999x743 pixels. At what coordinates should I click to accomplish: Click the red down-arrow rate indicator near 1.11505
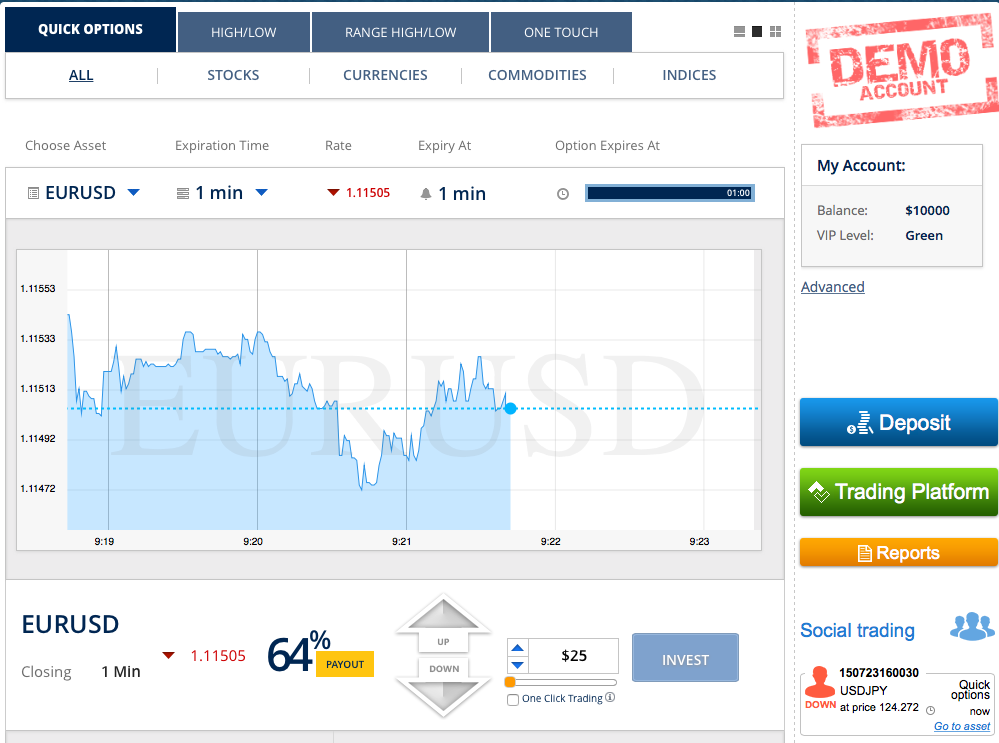[x=333, y=192]
